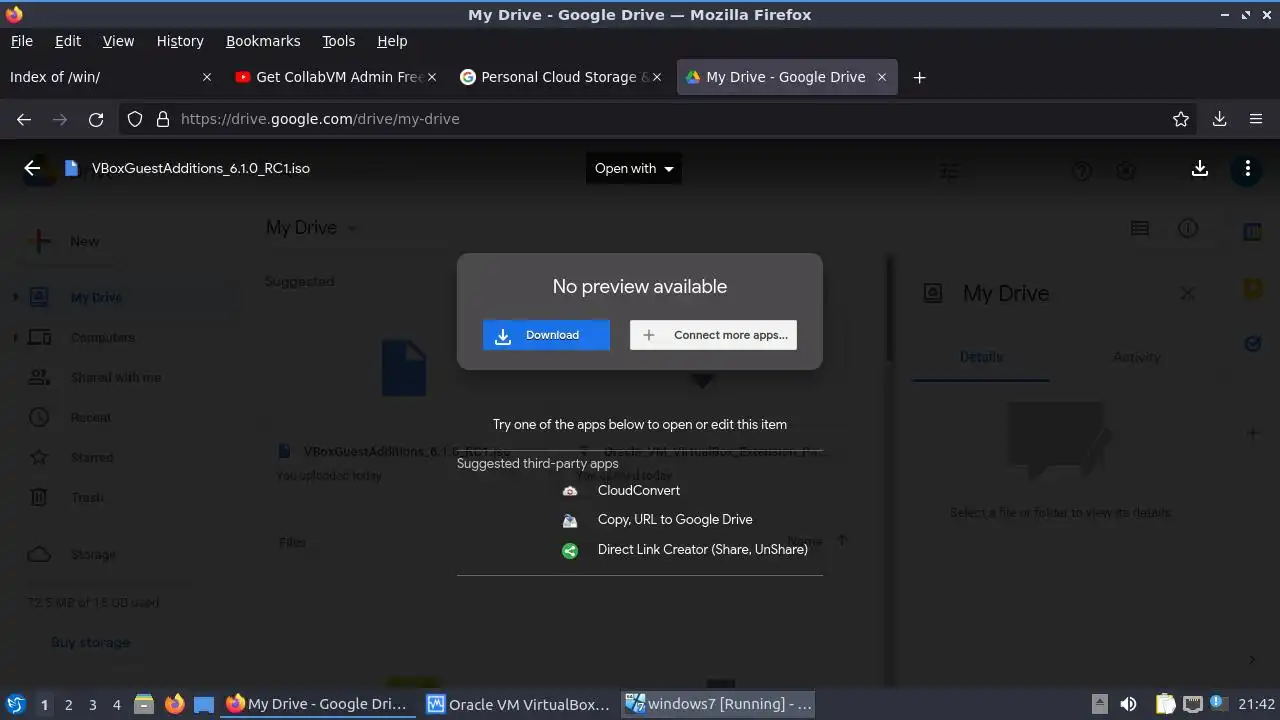Open Firefox hamburger application menu

(1256, 119)
